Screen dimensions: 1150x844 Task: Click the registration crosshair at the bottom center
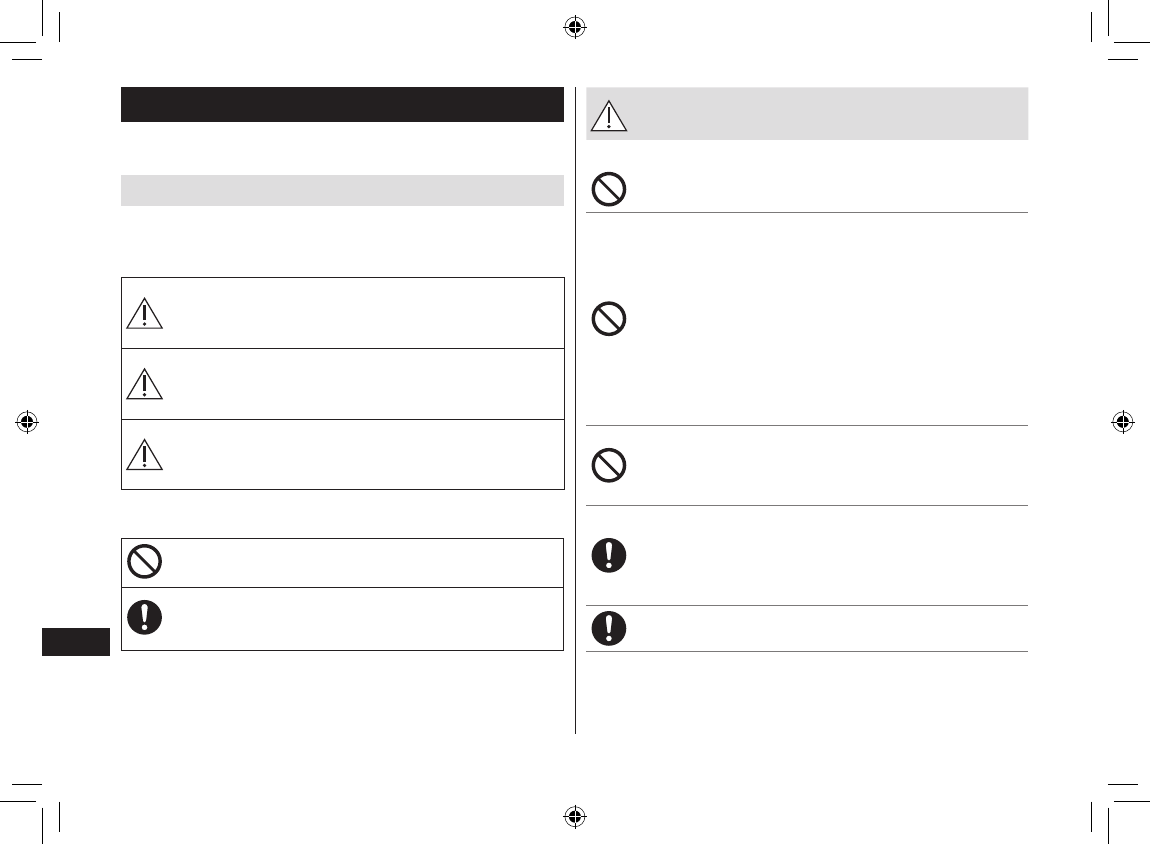pos(575,816)
